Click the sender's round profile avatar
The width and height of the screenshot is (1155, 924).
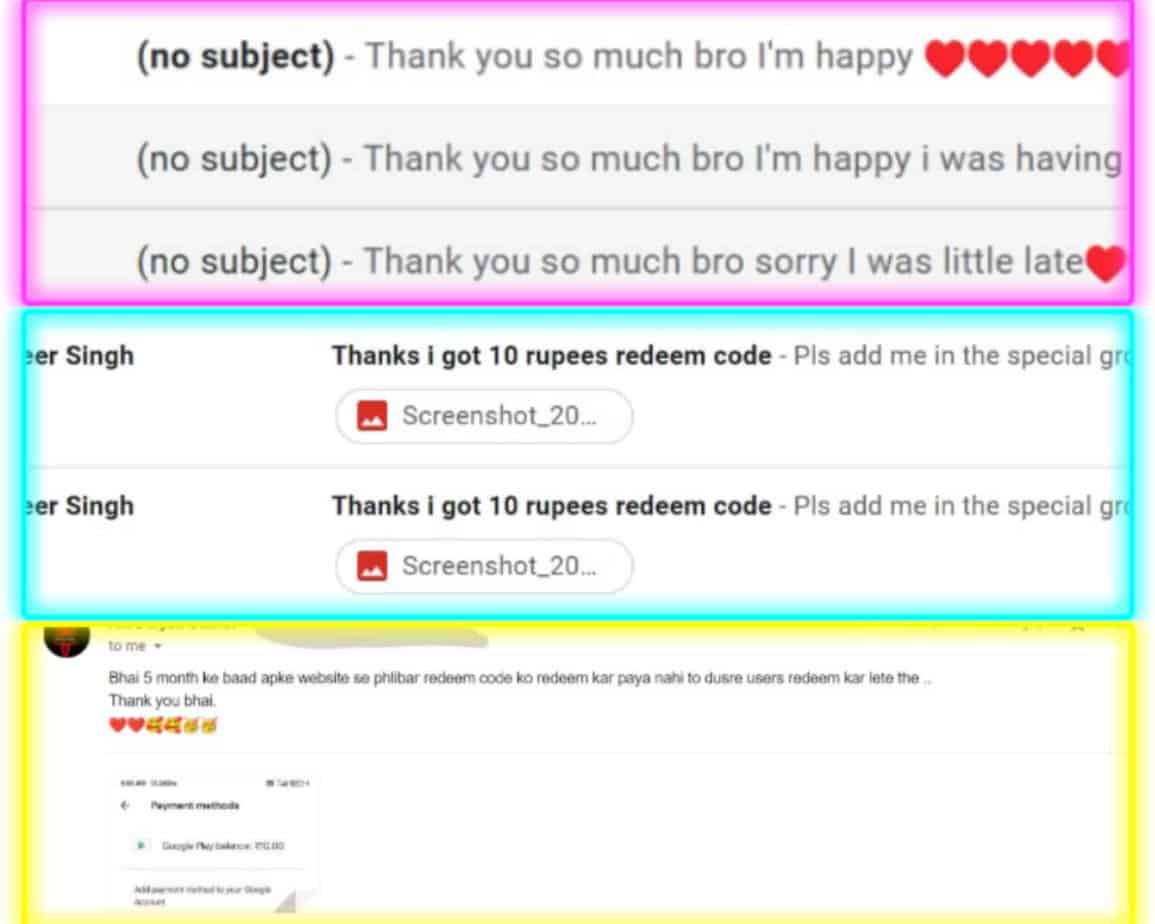click(x=66, y=638)
